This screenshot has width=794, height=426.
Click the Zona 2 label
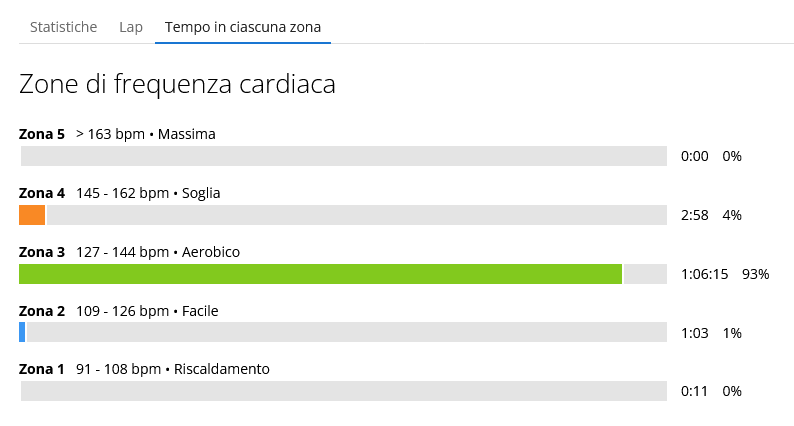42,311
